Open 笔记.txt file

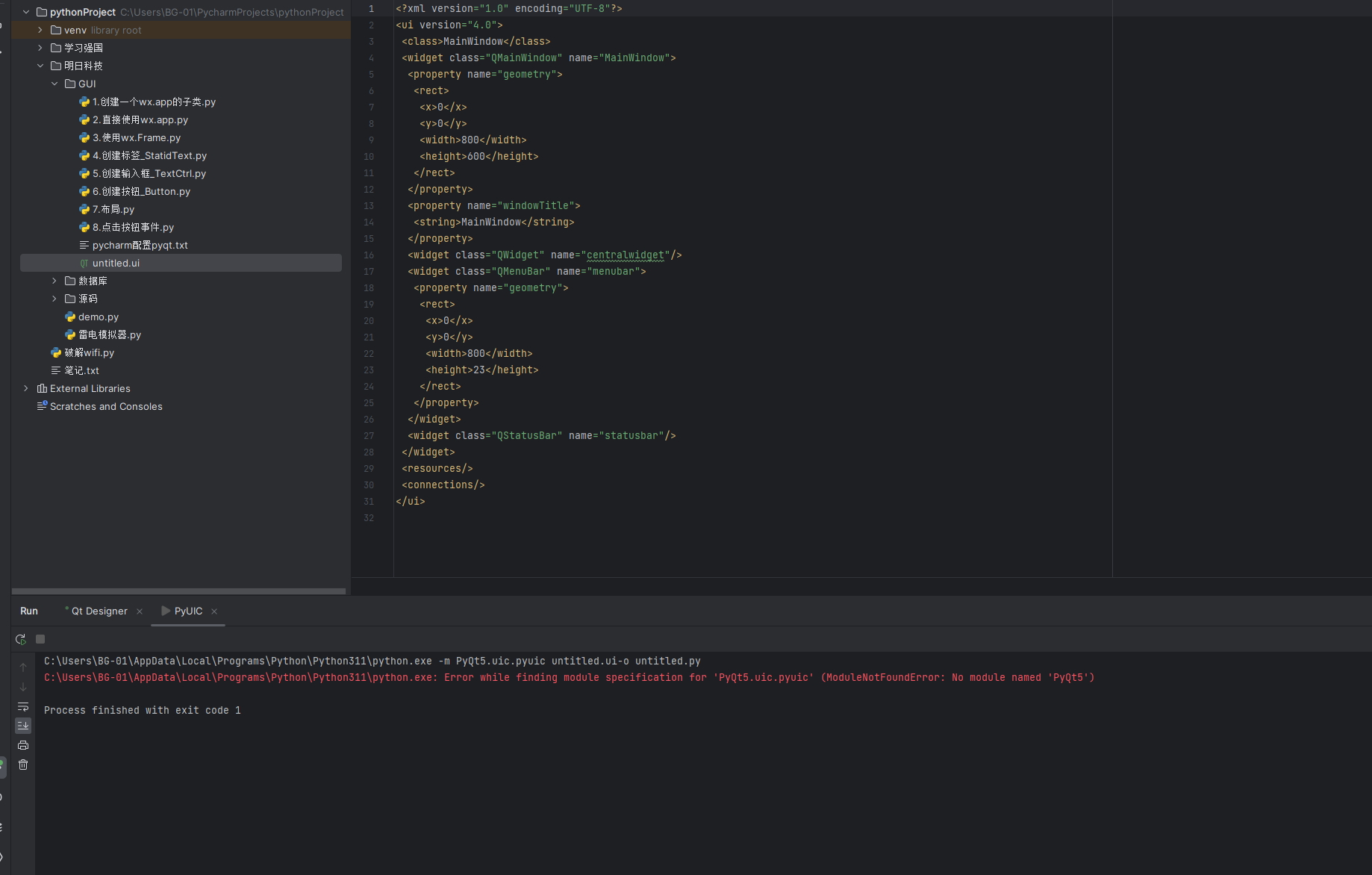coord(81,370)
